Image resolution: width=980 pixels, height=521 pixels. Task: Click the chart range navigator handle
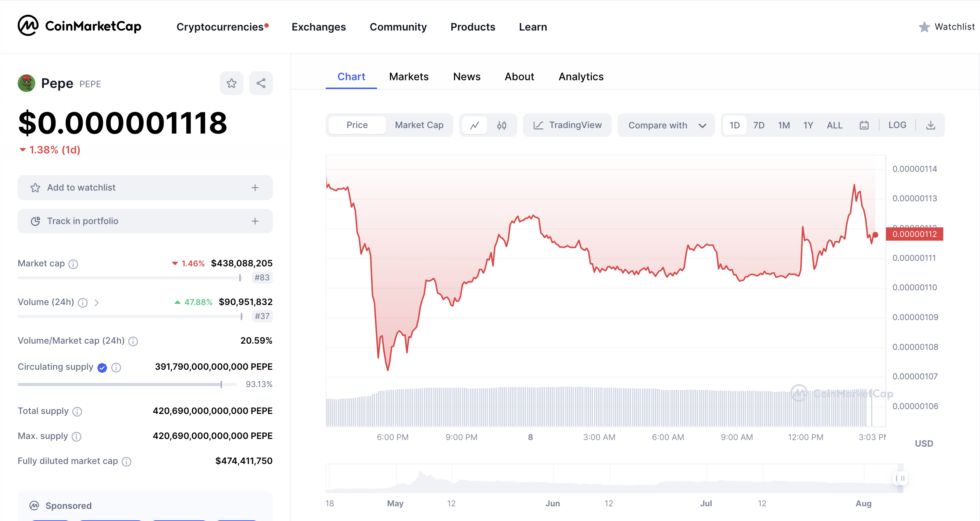(900, 478)
